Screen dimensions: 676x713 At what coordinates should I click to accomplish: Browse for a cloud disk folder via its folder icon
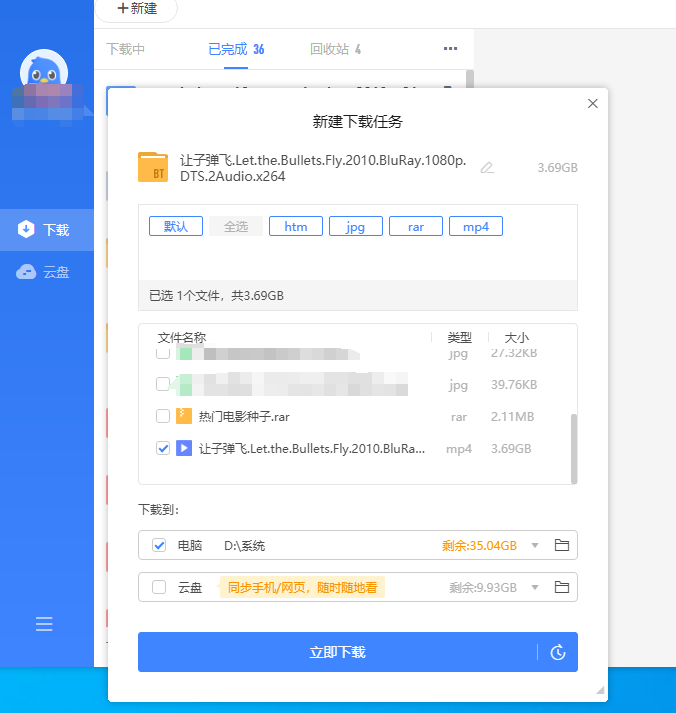(x=562, y=587)
